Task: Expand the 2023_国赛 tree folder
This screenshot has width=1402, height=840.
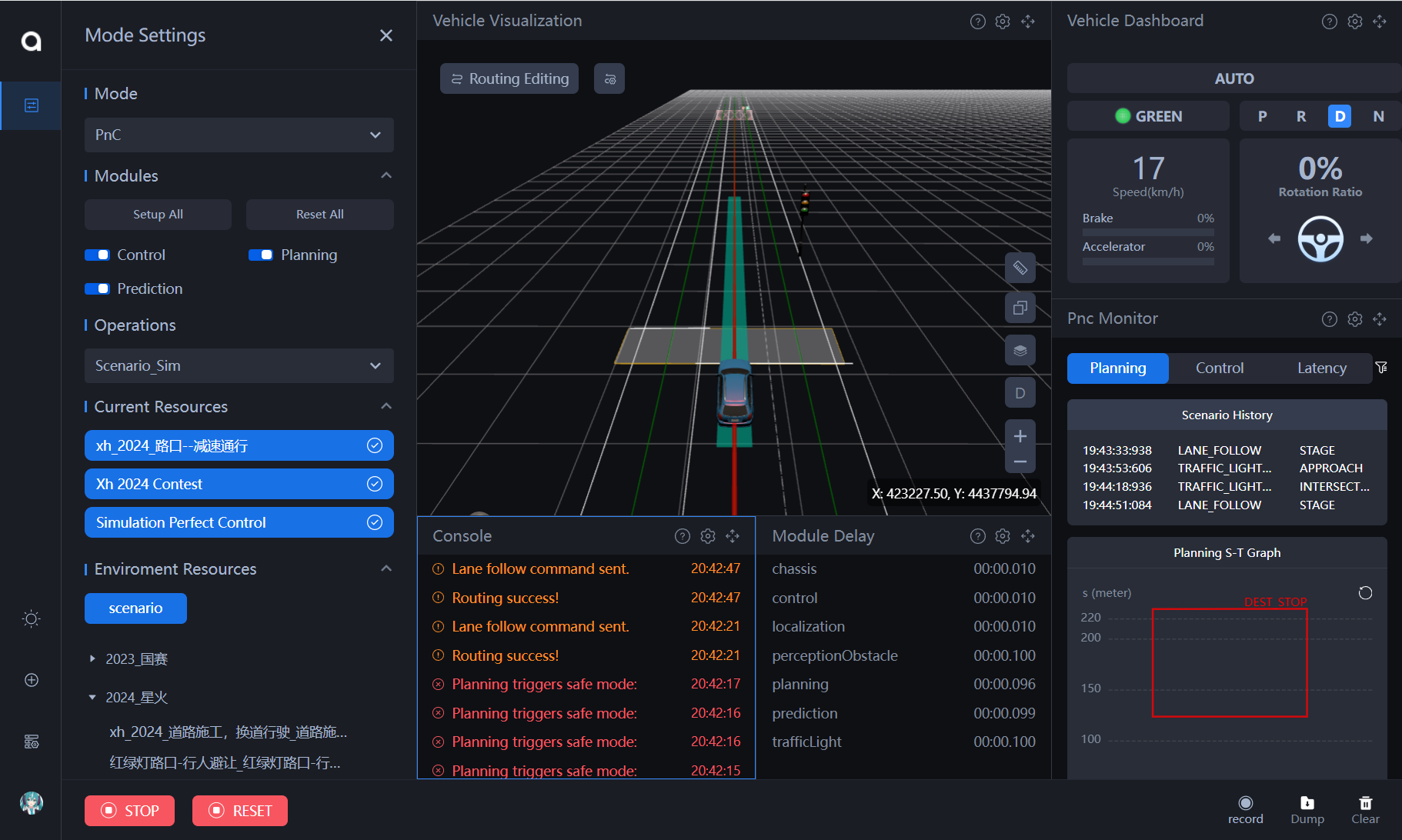Action: pyautogui.click(x=92, y=659)
